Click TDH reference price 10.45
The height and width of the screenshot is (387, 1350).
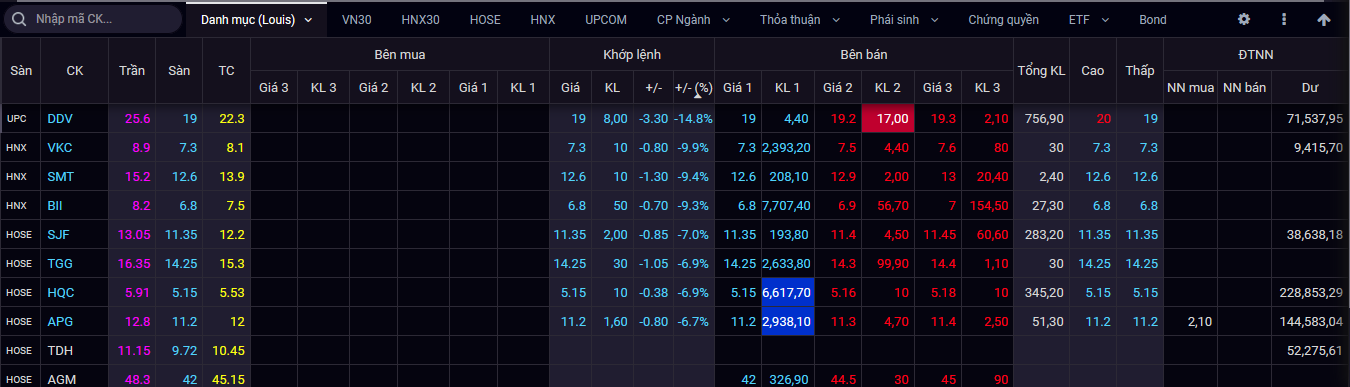pyautogui.click(x=228, y=350)
